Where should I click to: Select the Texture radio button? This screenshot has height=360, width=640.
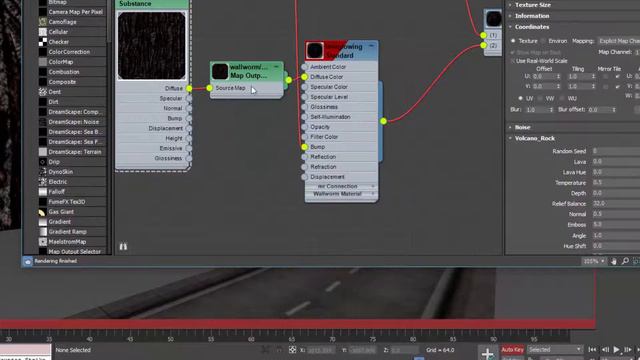[x=513, y=41]
